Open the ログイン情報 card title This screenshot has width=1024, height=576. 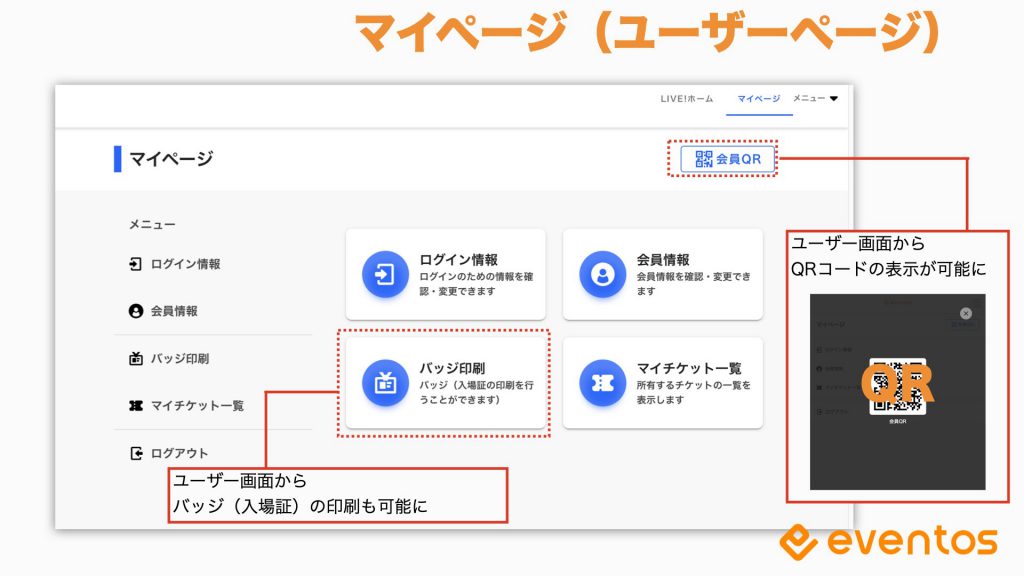tap(458, 259)
